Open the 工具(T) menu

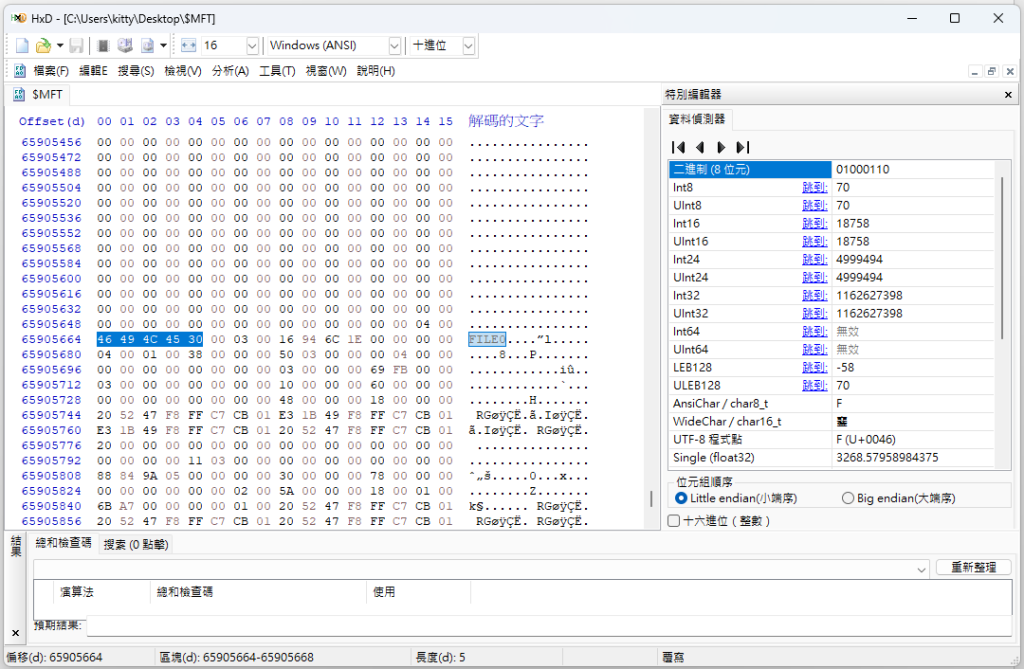point(277,71)
